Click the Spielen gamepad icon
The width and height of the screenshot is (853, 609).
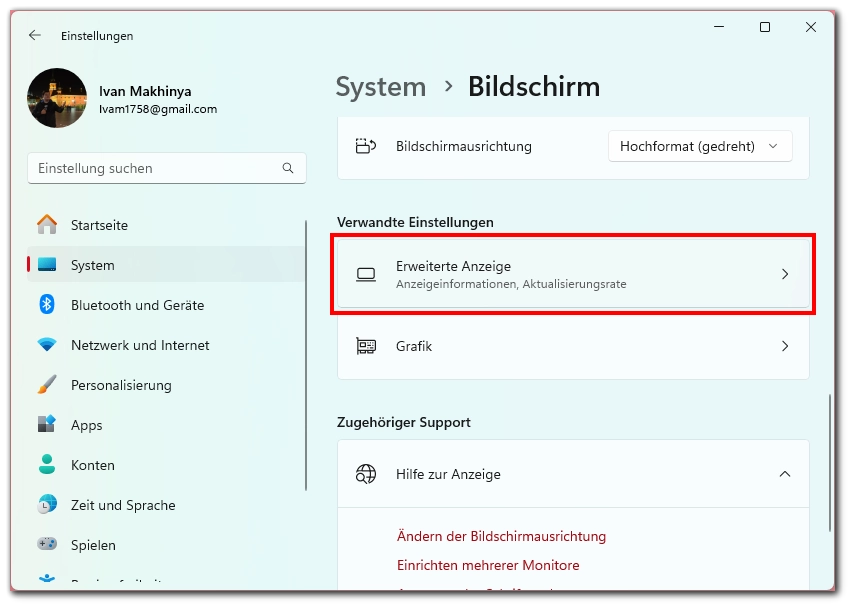click(x=47, y=544)
